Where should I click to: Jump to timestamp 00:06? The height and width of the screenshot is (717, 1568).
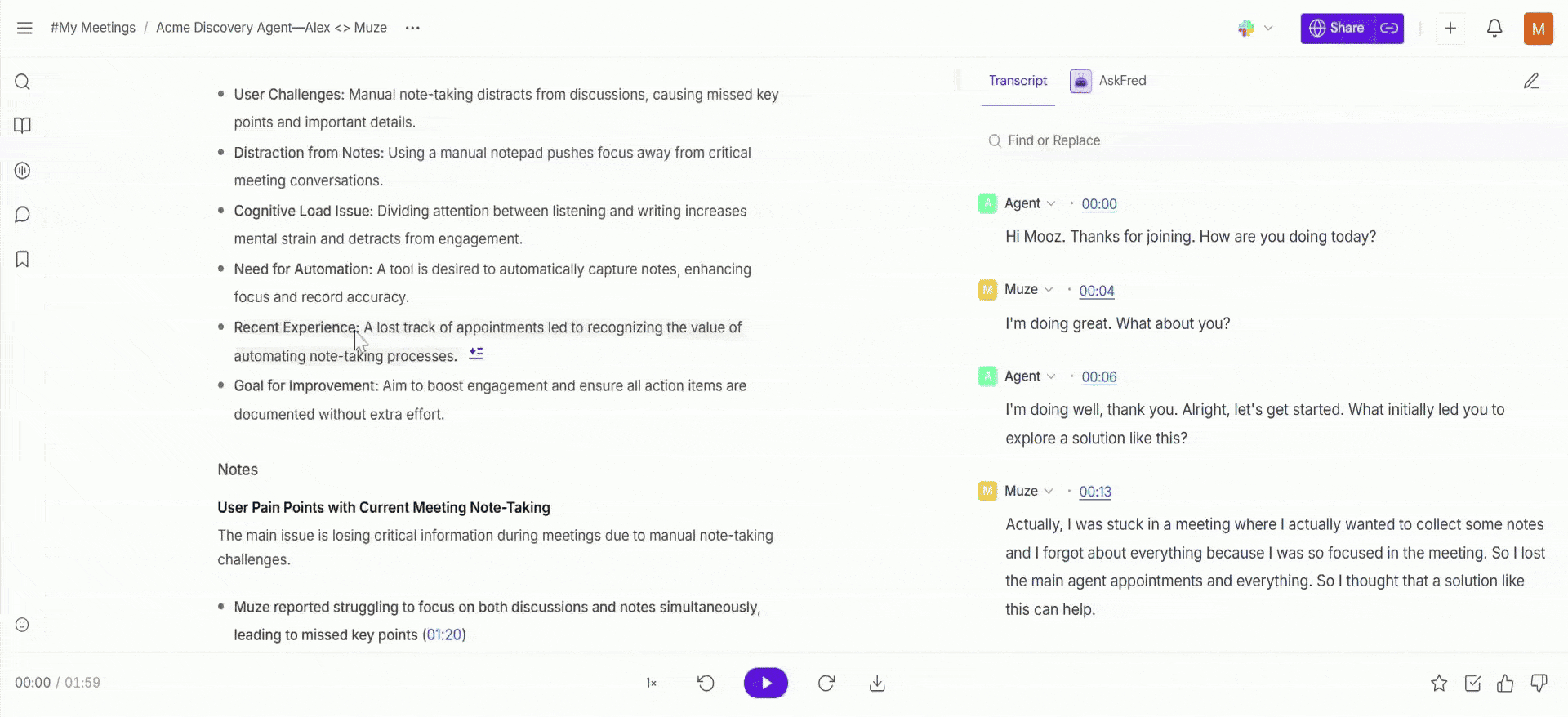click(x=1099, y=377)
